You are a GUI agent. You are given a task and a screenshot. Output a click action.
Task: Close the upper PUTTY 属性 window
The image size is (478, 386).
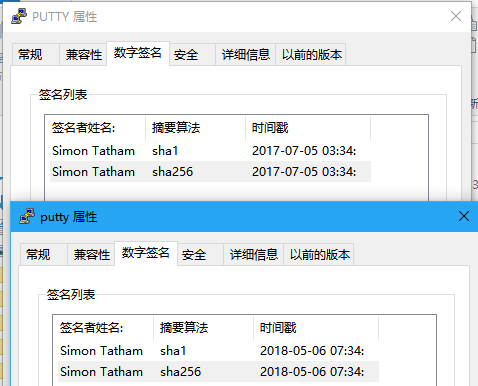click(456, 16)
